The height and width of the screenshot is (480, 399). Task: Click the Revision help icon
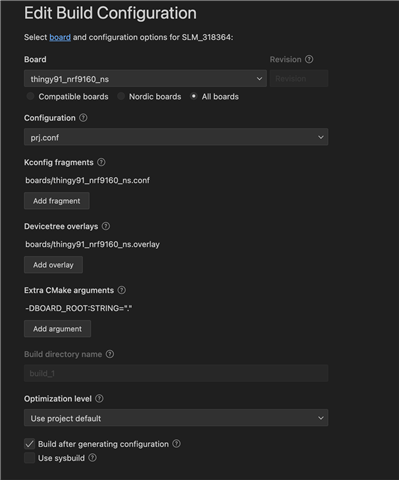coord(309,59)
